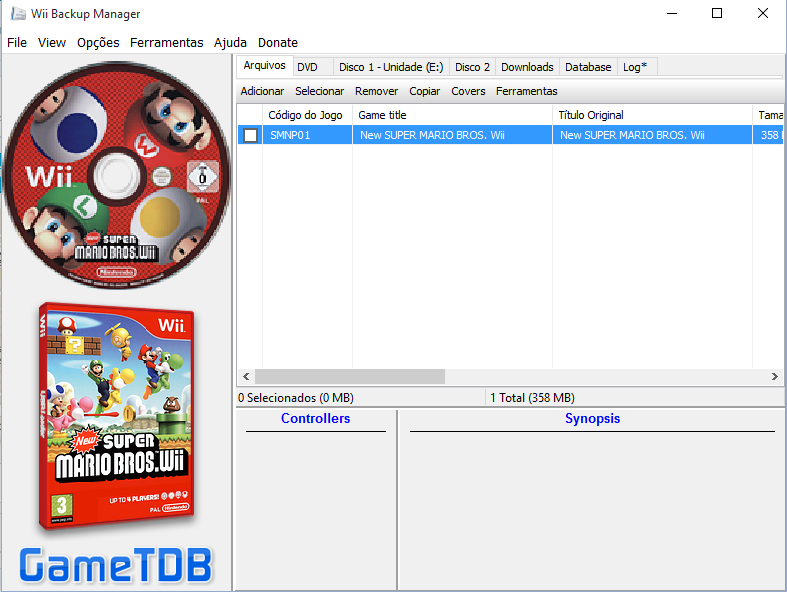Open the Selecionar dropdown menu

[x=319, y=91]
